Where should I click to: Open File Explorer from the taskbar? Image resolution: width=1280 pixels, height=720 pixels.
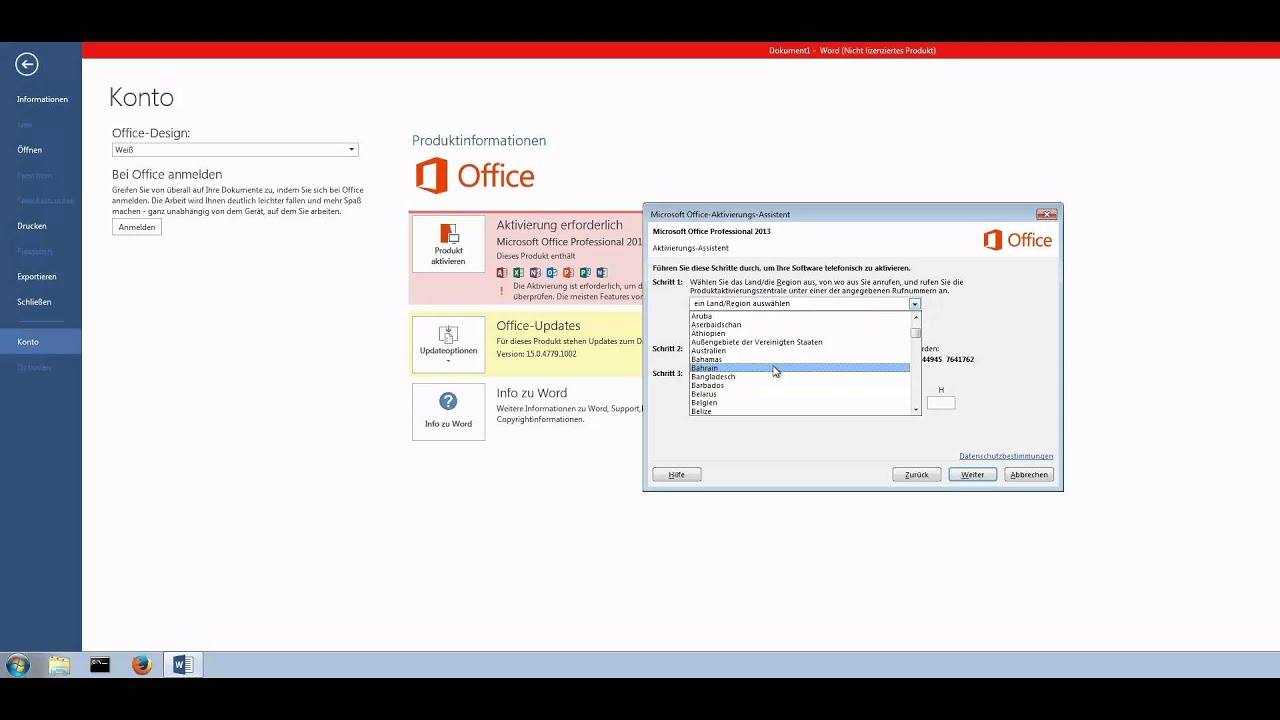(x=59, y=665)
